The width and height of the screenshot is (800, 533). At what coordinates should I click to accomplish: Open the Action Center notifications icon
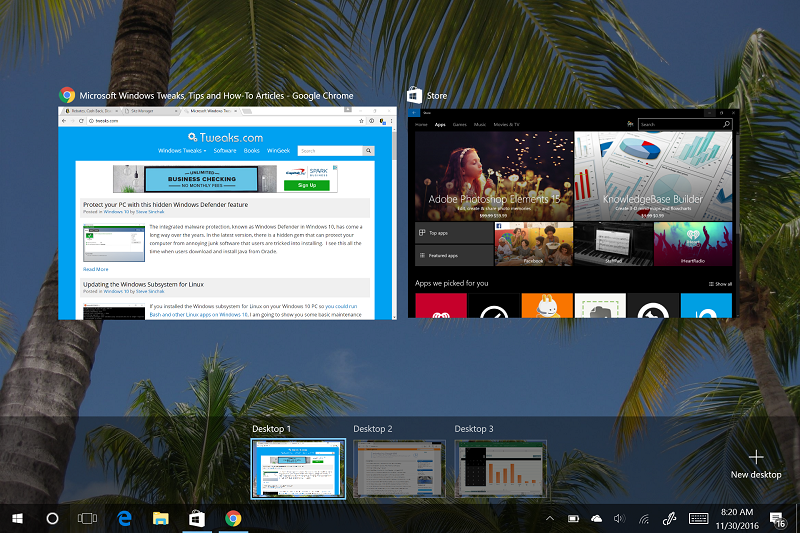click(778, 519)
